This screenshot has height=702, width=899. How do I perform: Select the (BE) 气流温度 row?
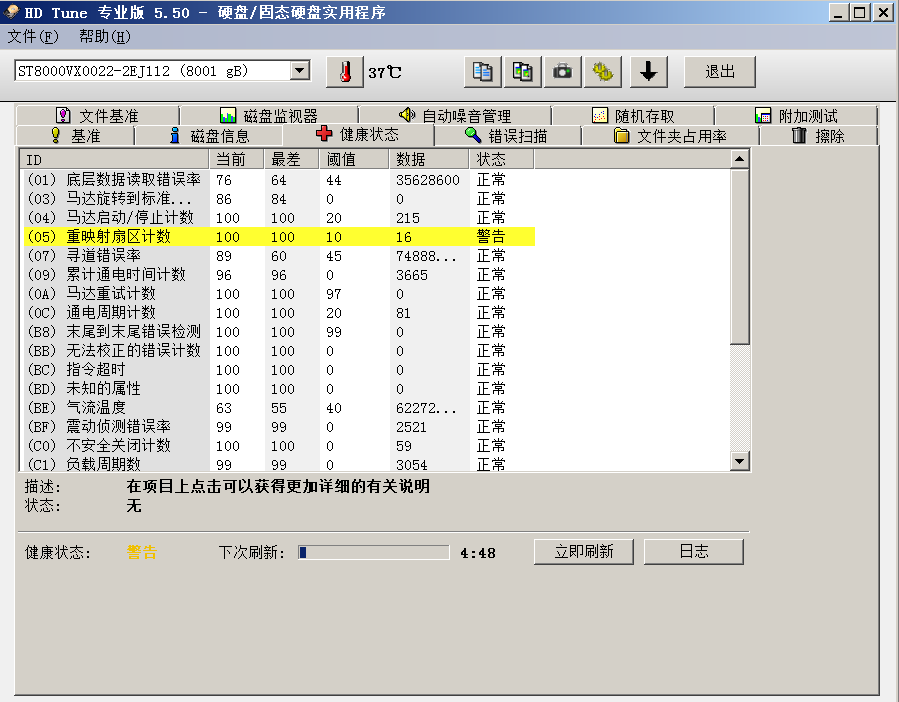pos(279,407)
